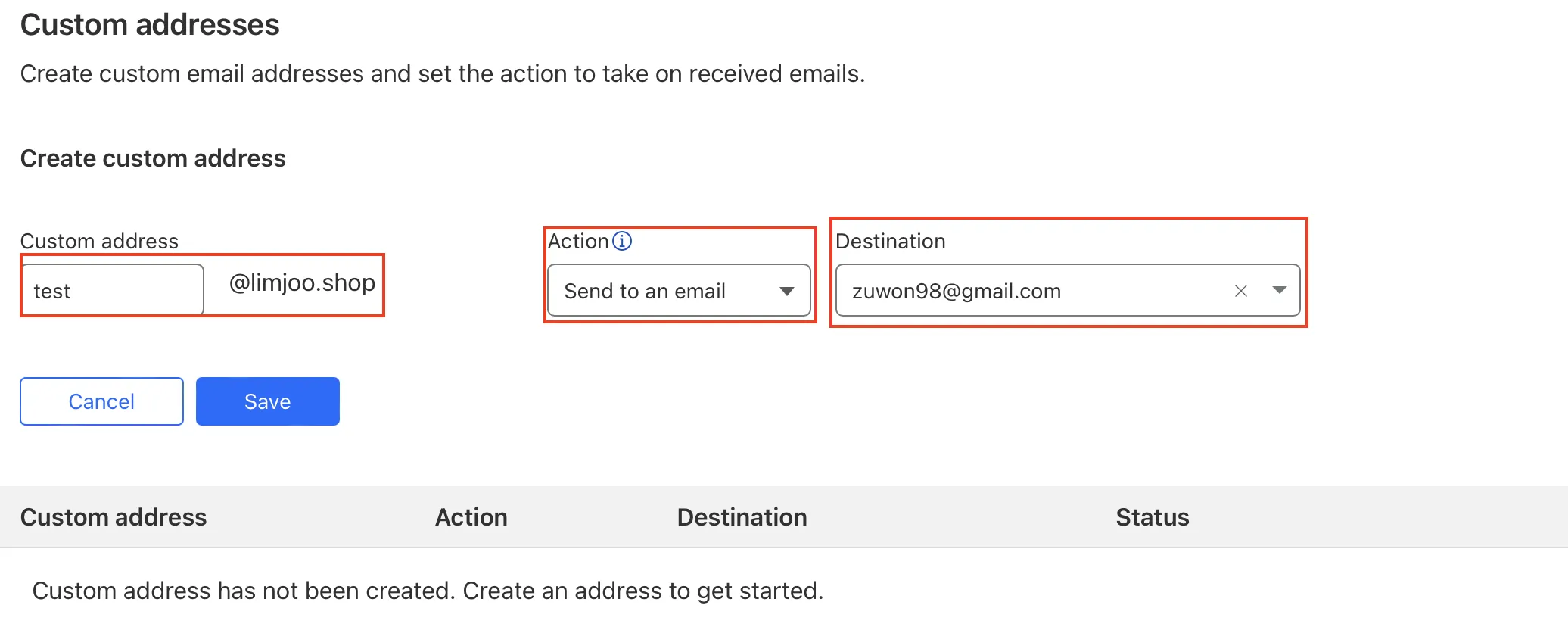Image resolution: width=1568 pixels, height=624 pixels.
Task: Click the description text under Custom addresses
Action: pyautogui.click(x=442, y=73)
